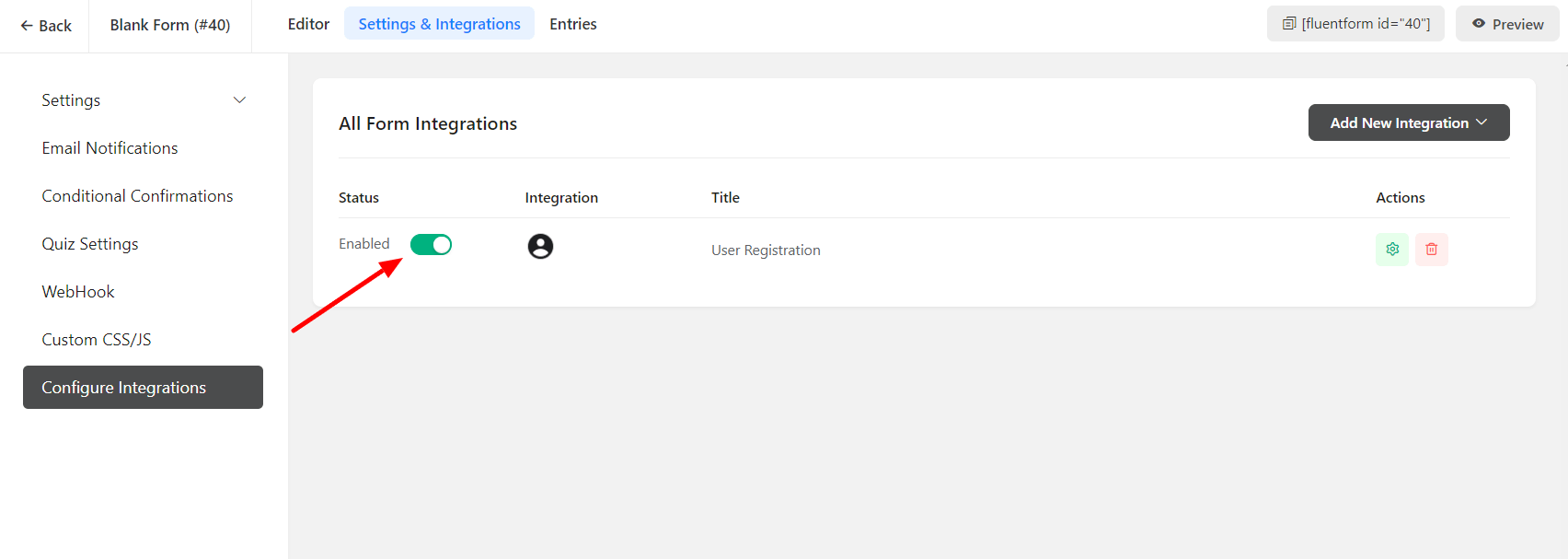Screen dimensions: 1568x559
Task: Select the WebHook sidebar item
Action: click(78, 292)
